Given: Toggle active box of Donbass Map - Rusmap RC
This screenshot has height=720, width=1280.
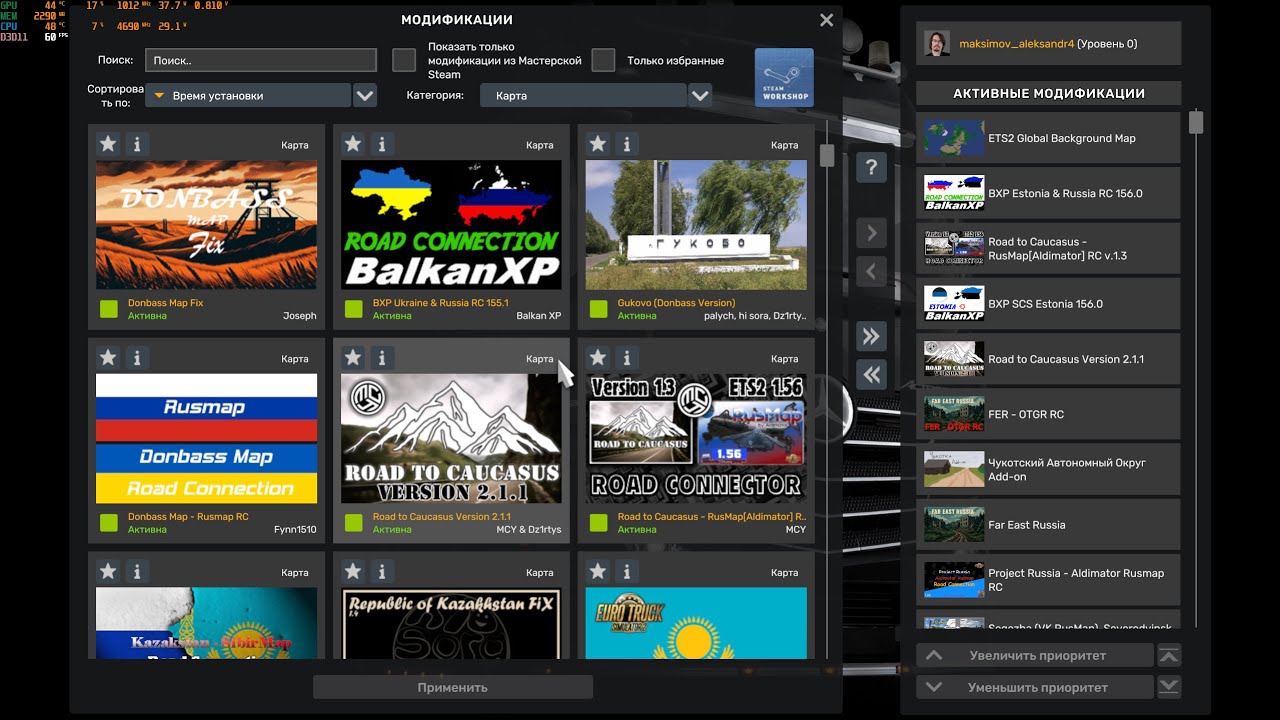Looking at the screenshot, I should point(108,523).
